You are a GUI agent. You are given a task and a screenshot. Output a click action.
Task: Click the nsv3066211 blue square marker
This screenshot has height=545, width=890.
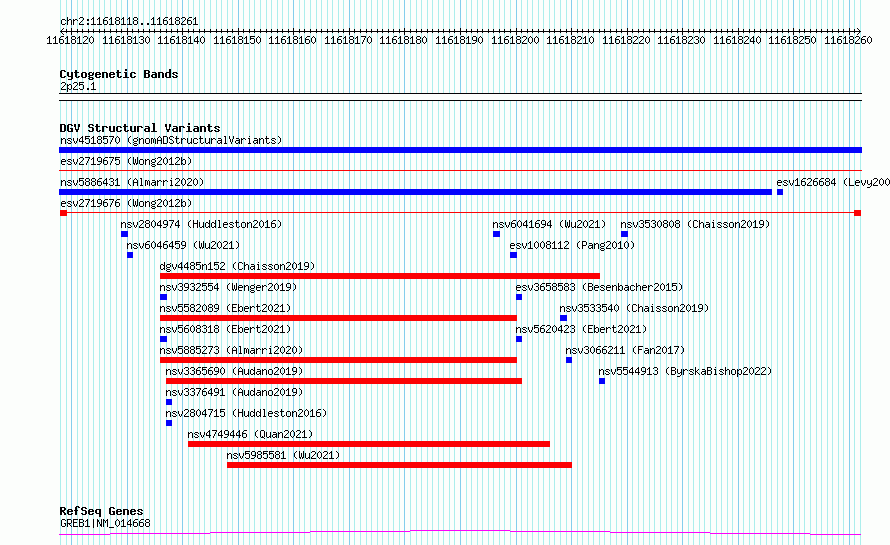[x=569, y=360]
